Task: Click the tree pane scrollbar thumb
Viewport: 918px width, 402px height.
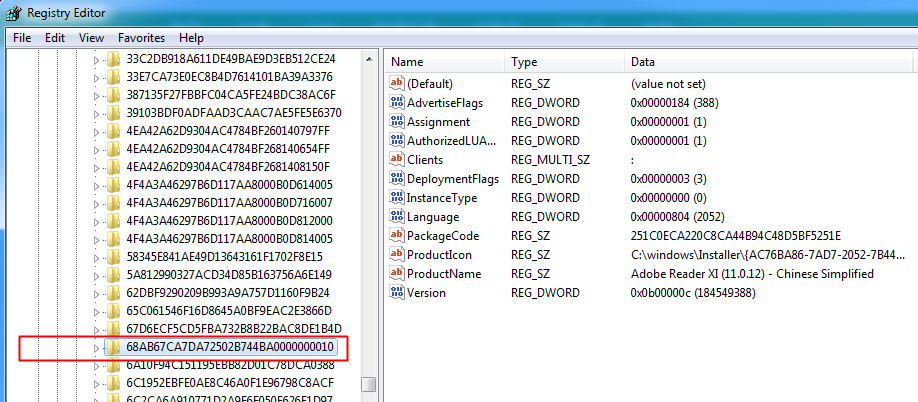Action: [369, 384]
